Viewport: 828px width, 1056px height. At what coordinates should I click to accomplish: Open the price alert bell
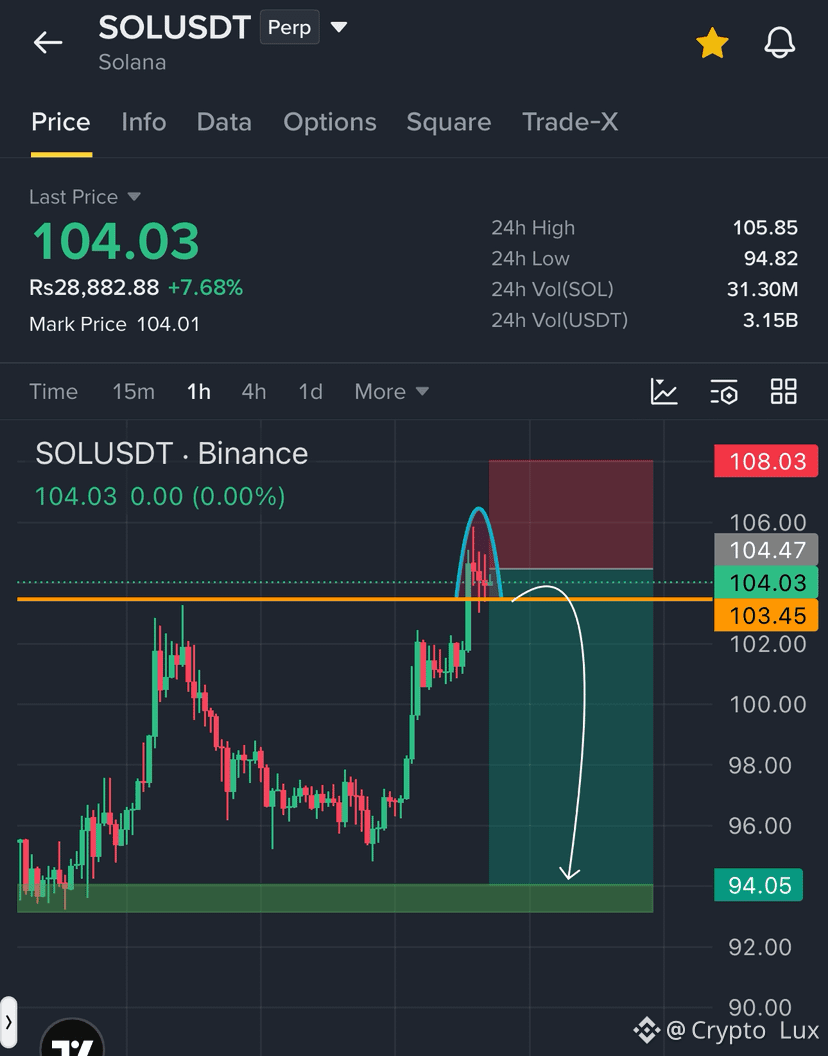pos(779,43)
